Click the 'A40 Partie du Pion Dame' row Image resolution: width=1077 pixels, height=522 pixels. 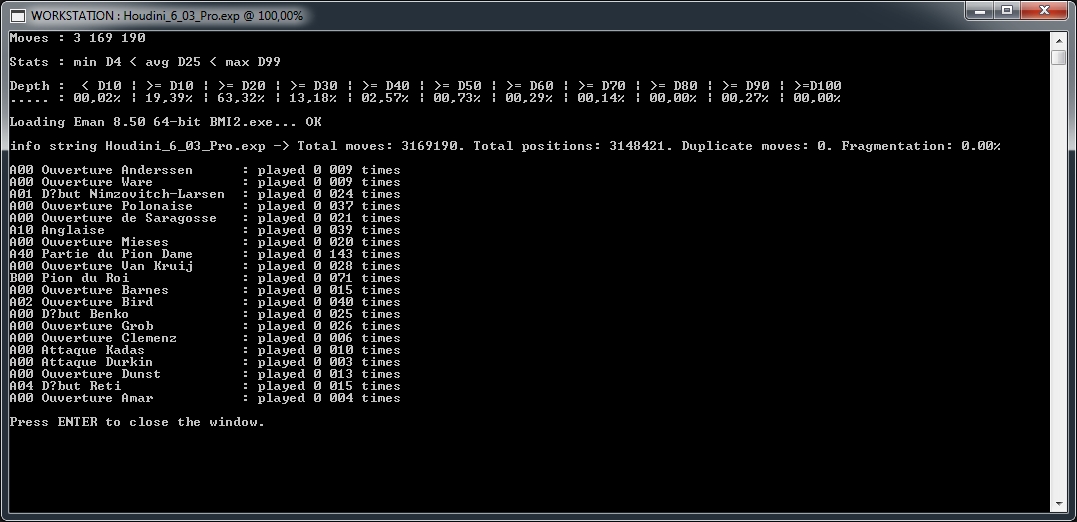click(205, 254)
